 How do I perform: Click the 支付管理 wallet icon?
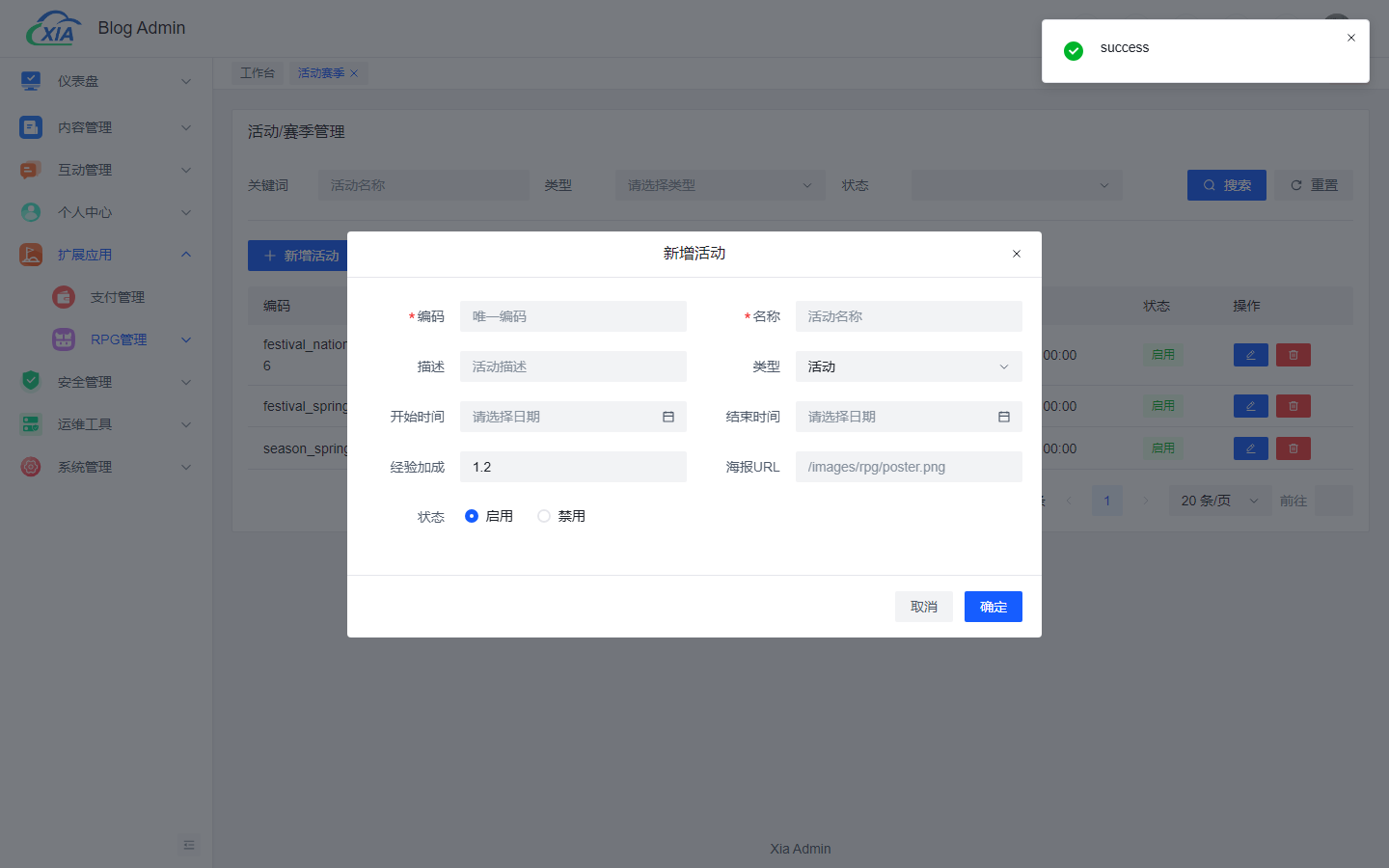point(64,297)
